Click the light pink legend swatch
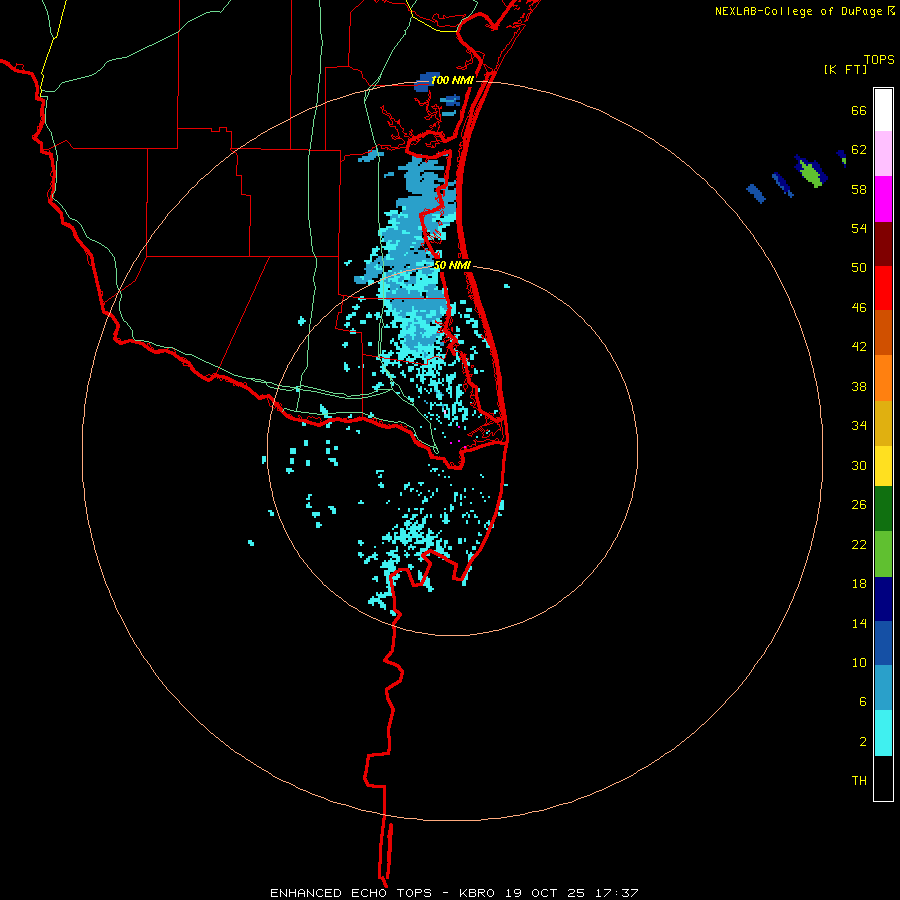This screenshot has width=900, height=900. tap(883, 153)
